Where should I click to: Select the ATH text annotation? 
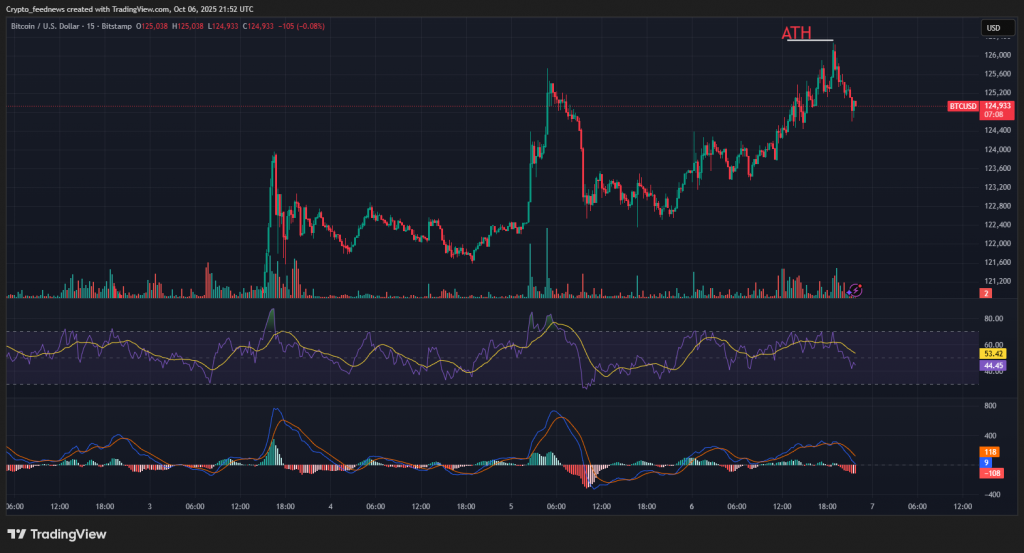[796, 34]
